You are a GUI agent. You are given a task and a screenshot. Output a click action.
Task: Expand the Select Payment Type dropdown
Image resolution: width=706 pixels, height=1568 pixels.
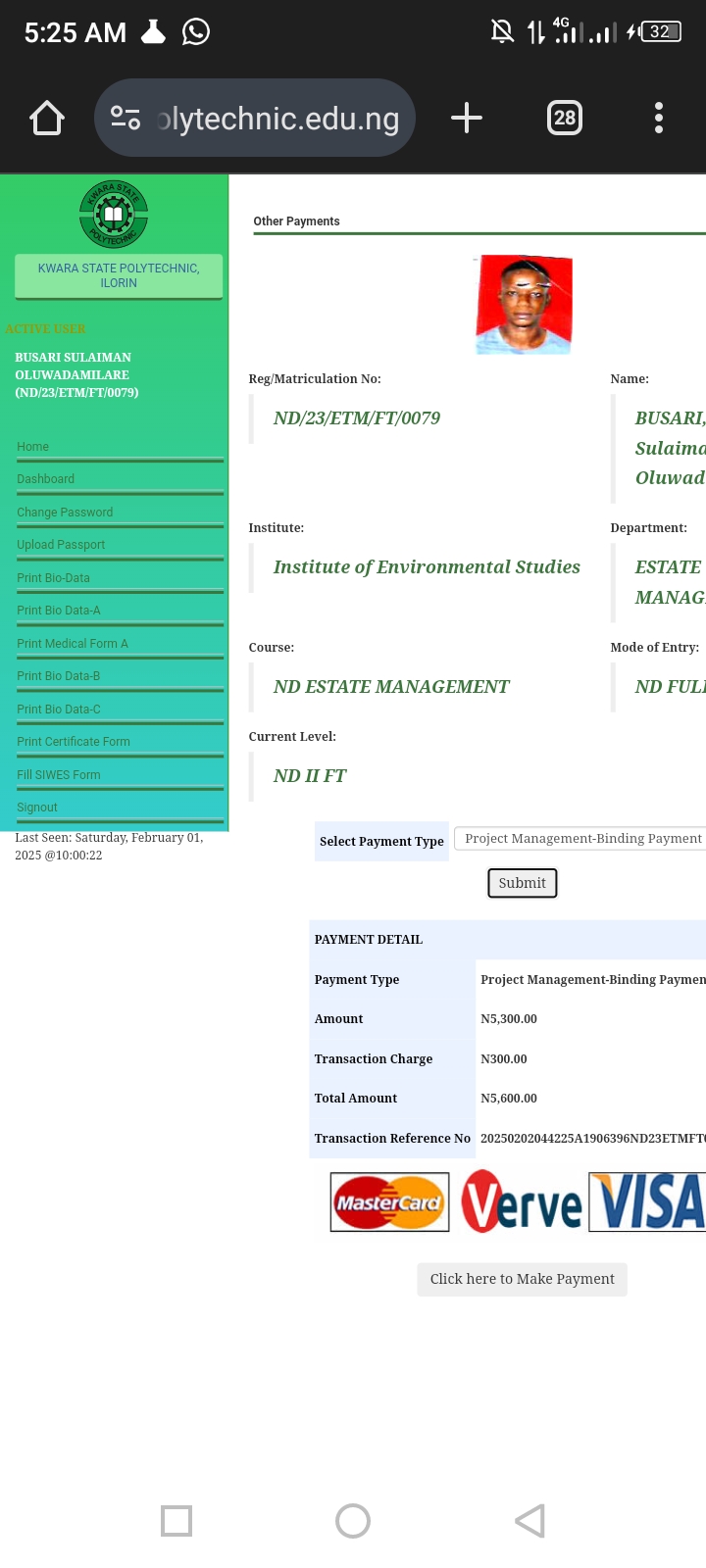[x=582, y=839]
